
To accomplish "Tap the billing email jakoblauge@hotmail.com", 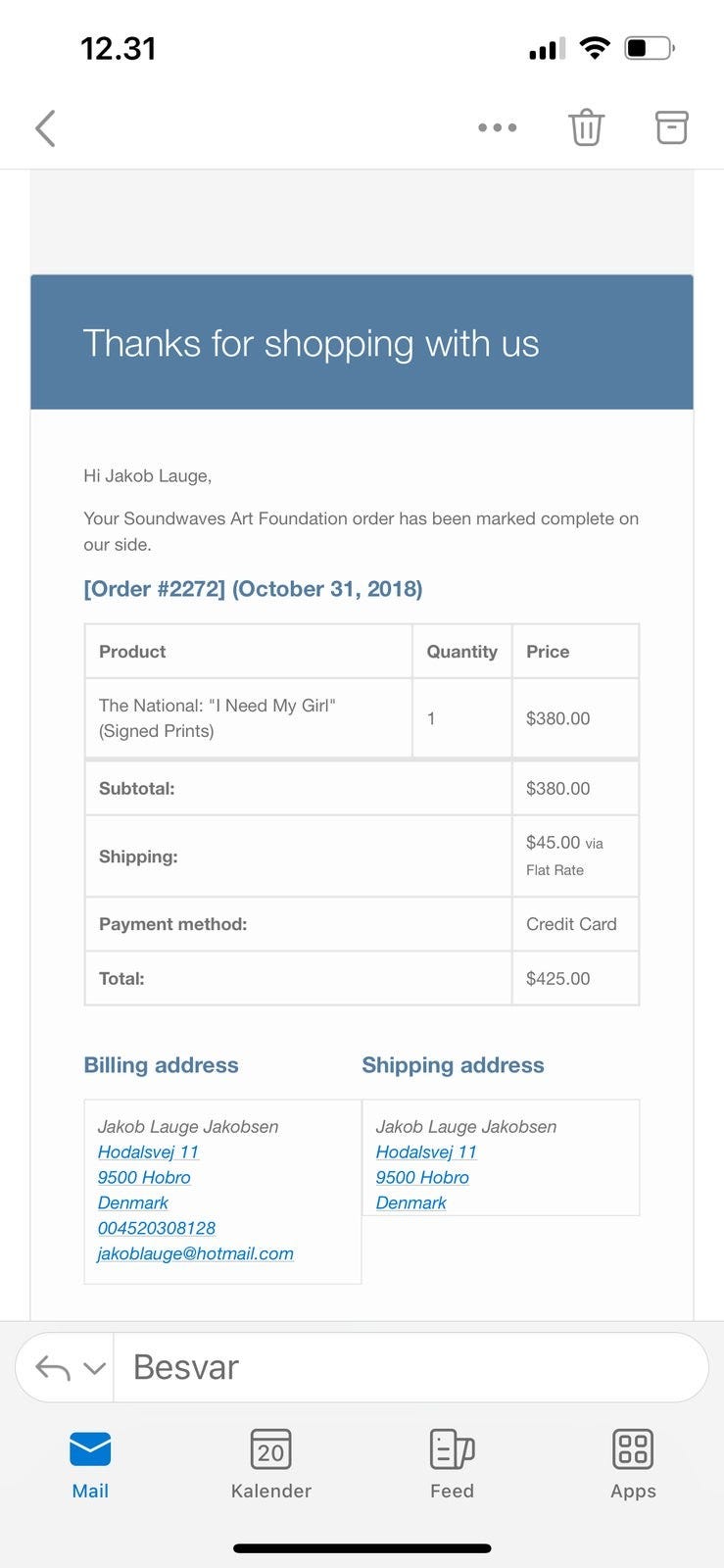I will point(195,1253).
